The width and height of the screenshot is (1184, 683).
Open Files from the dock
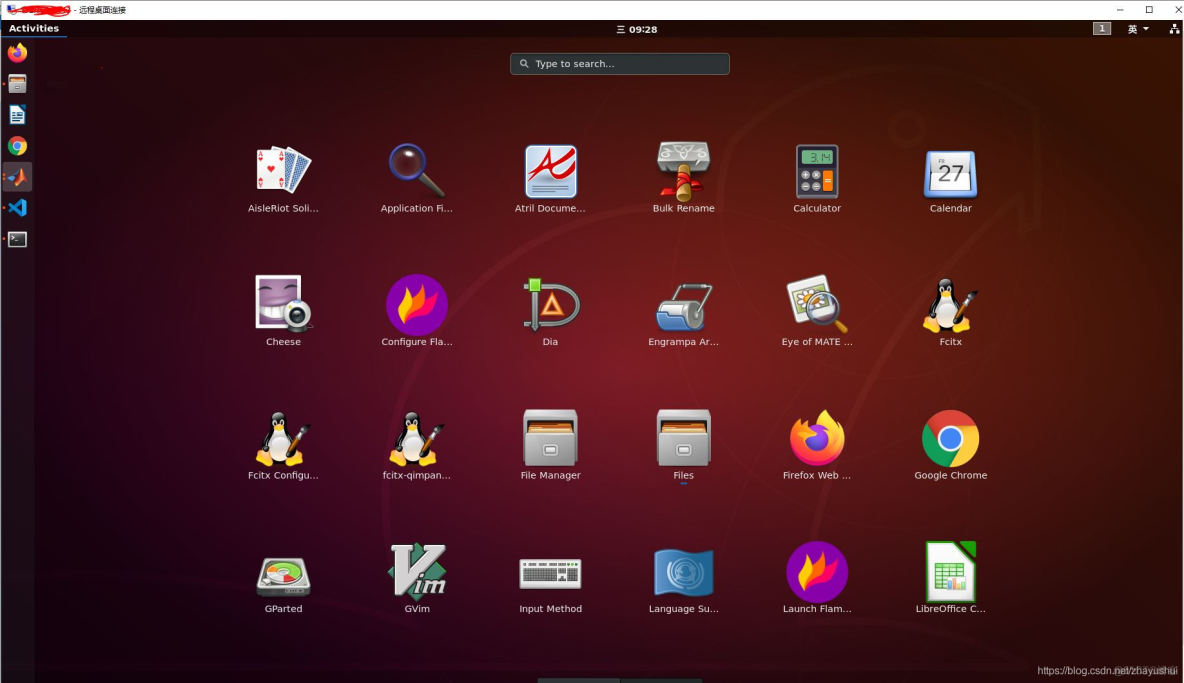[x=17, y=84]
